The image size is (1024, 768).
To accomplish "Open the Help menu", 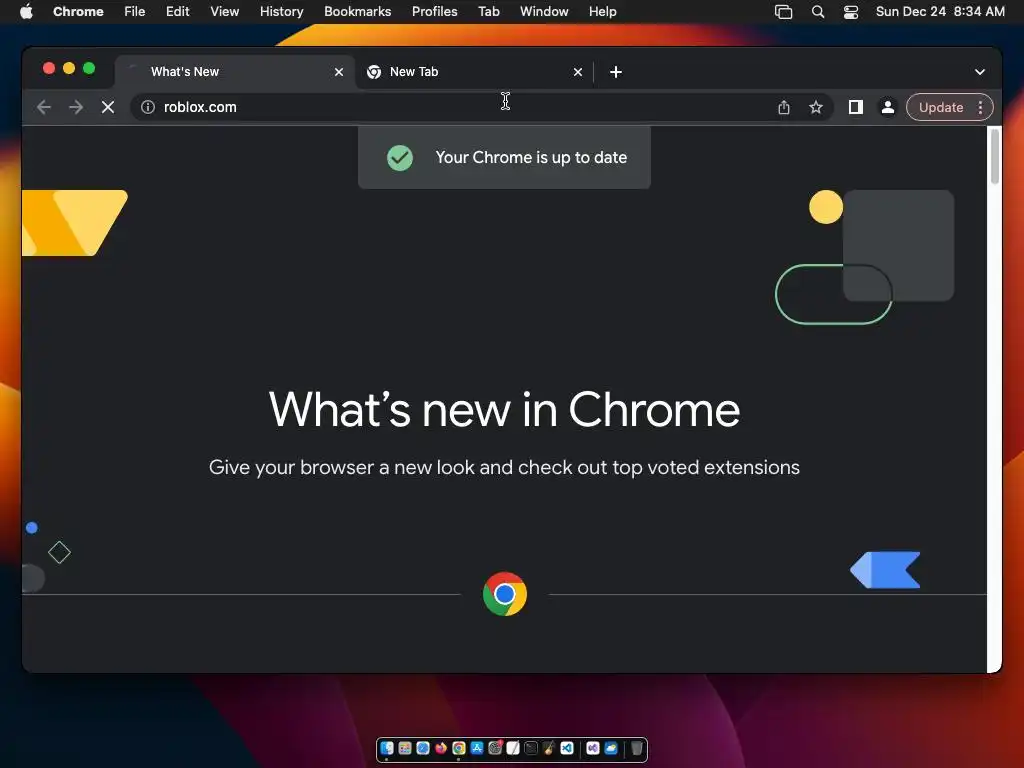I will tap(602, 11).
